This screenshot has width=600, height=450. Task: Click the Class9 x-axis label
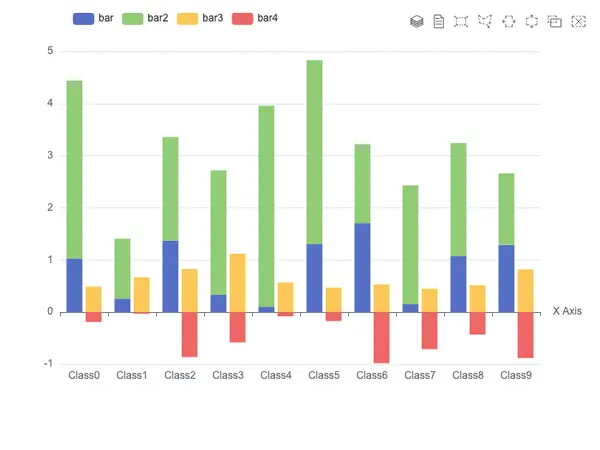point(516,375)
